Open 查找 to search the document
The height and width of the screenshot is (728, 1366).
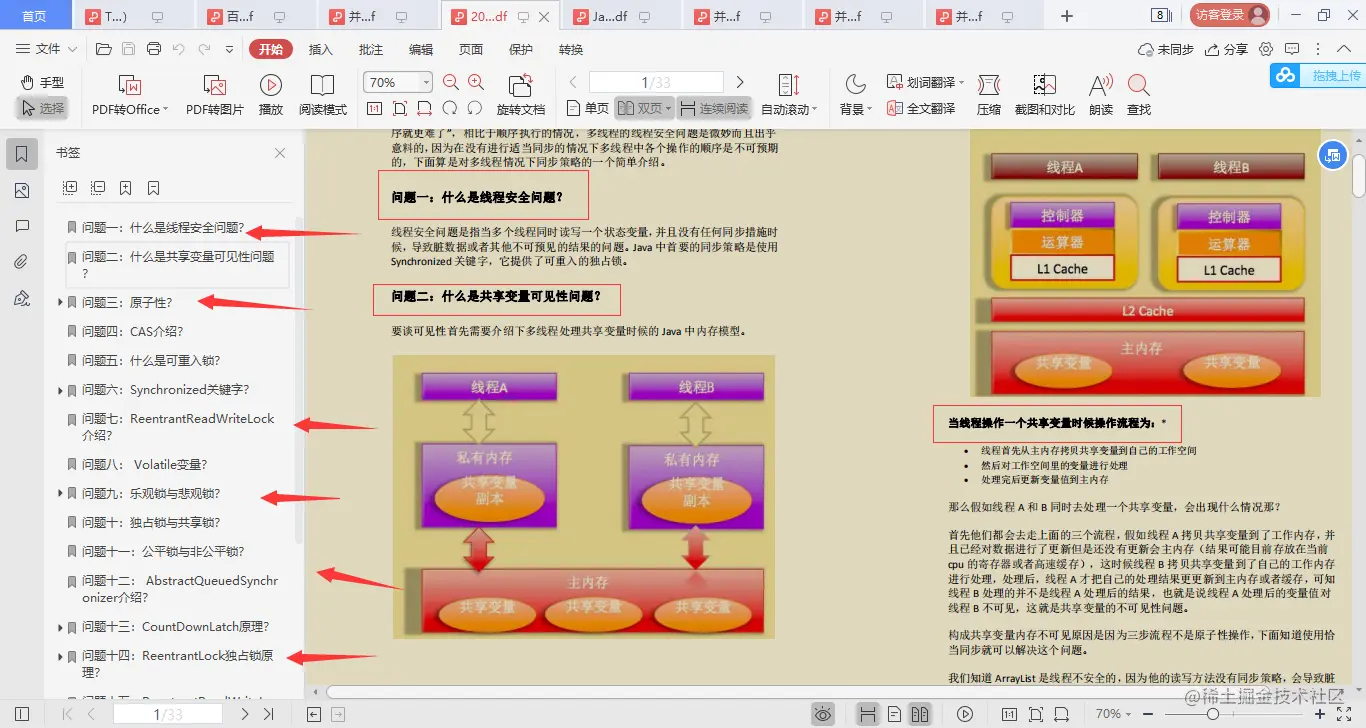point(1139,95)
